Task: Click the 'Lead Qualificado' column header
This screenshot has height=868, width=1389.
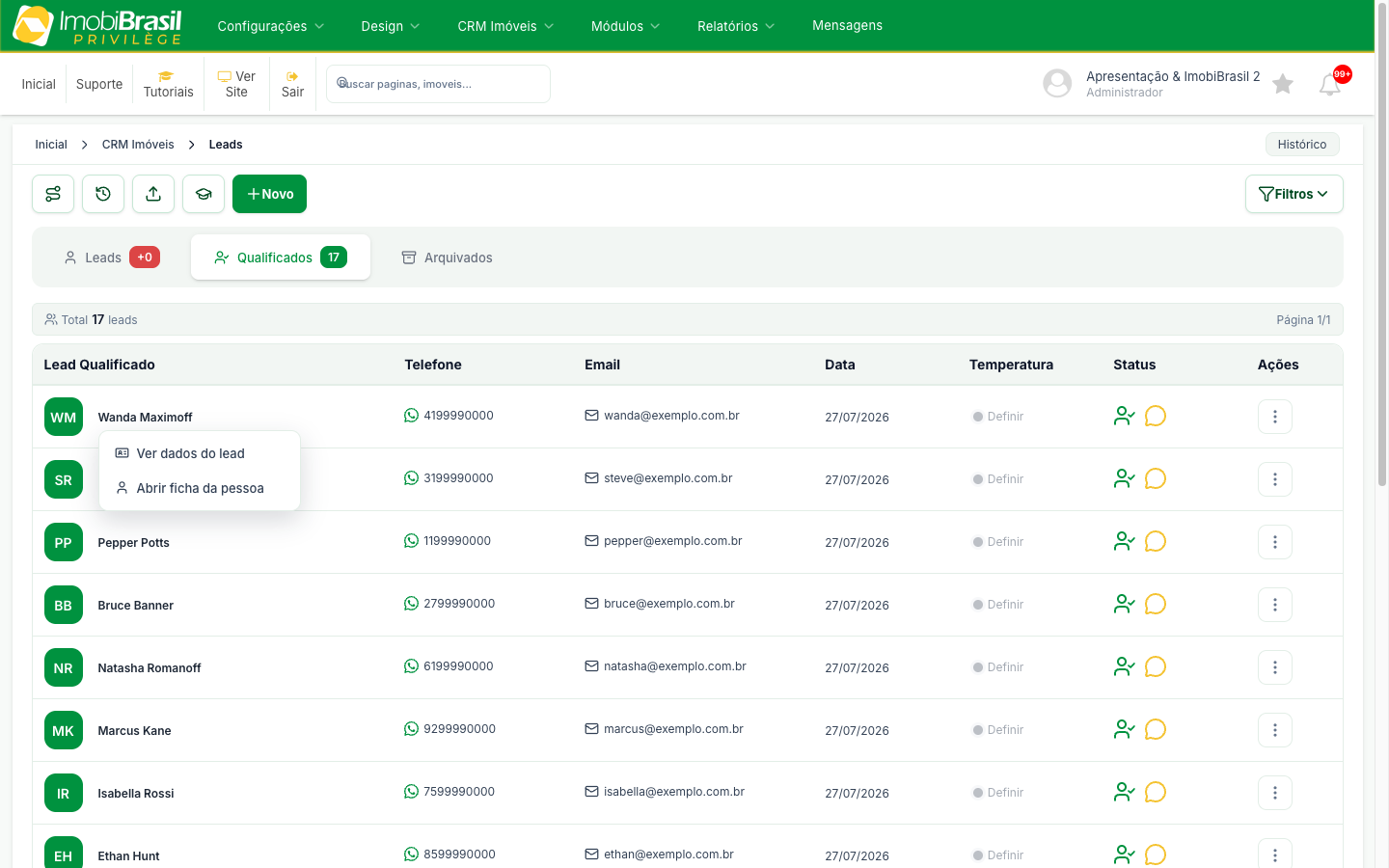Action: coord(99,365)
